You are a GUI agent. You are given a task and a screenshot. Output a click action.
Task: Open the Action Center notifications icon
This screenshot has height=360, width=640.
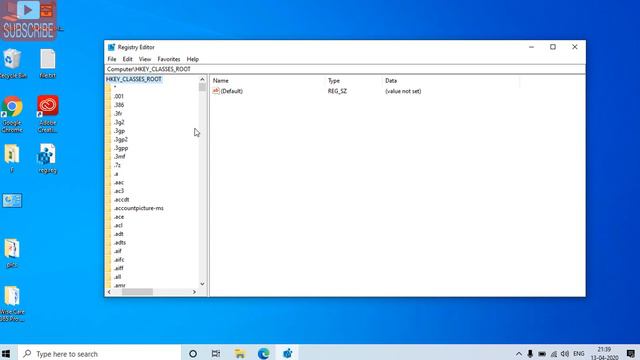click(x=631, y=353)
